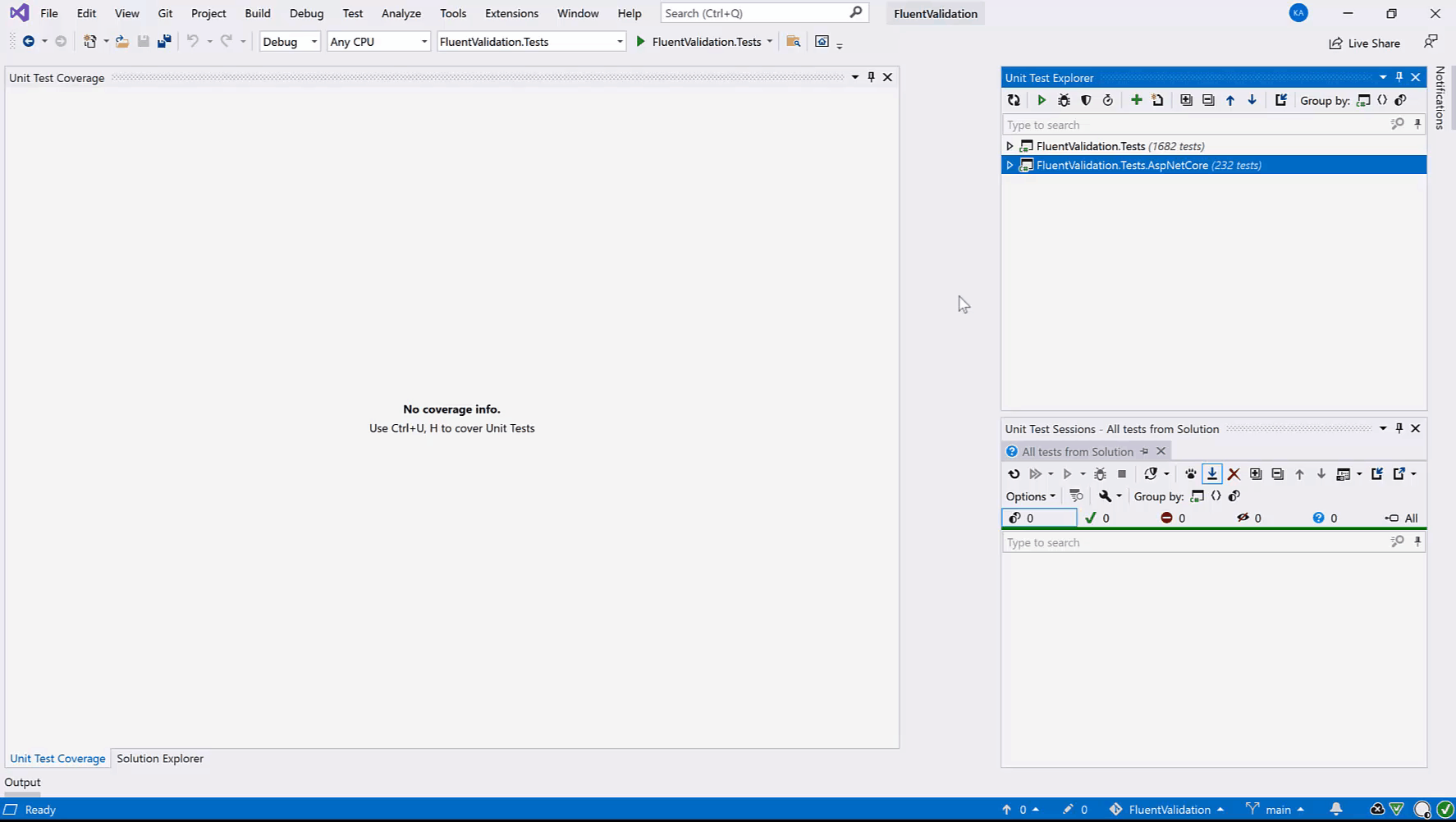Screen dimensions: 1456x822
Task: Cover tests with the shield icon in Unit Test Explorer
Action: click(1086, 100)
